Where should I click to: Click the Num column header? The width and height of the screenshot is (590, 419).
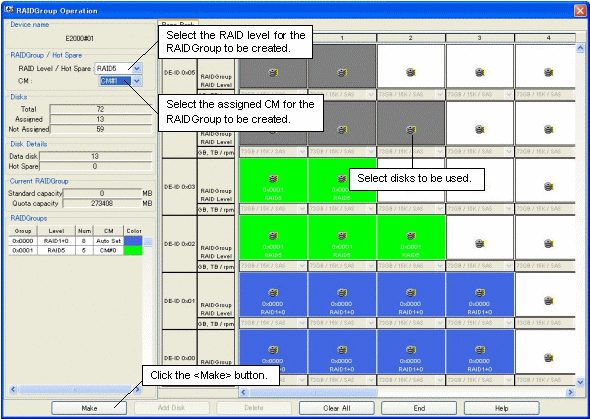[x=84, y=231]
